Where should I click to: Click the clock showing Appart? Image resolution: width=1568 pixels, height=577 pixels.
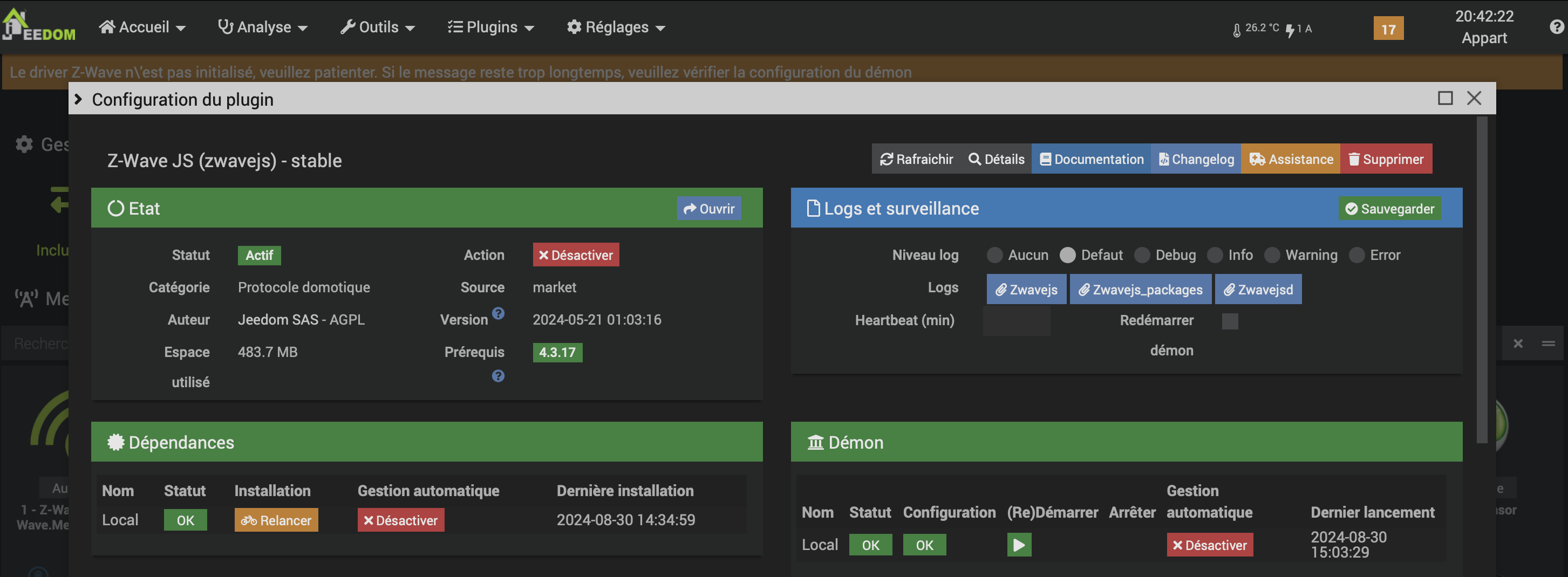coord(1484,28)
